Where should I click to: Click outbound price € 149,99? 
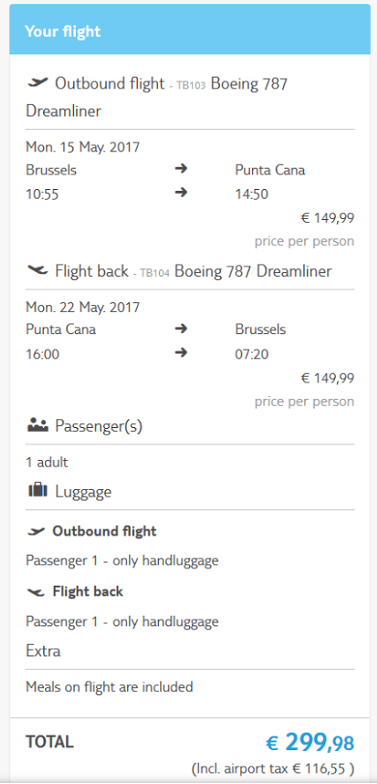point(328,218)
